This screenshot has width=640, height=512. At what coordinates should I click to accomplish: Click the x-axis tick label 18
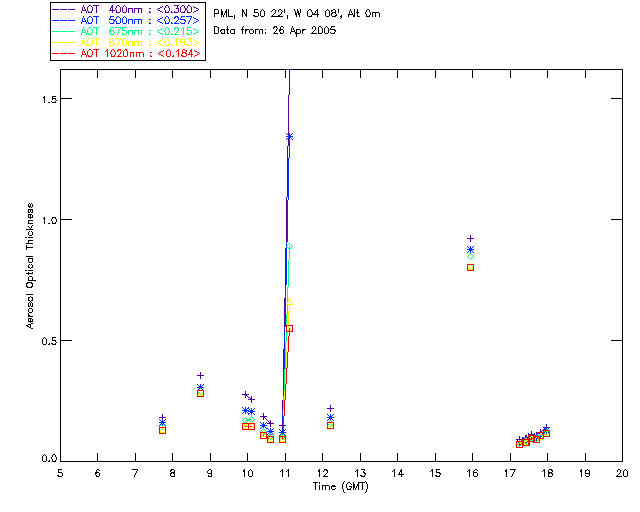547,473
